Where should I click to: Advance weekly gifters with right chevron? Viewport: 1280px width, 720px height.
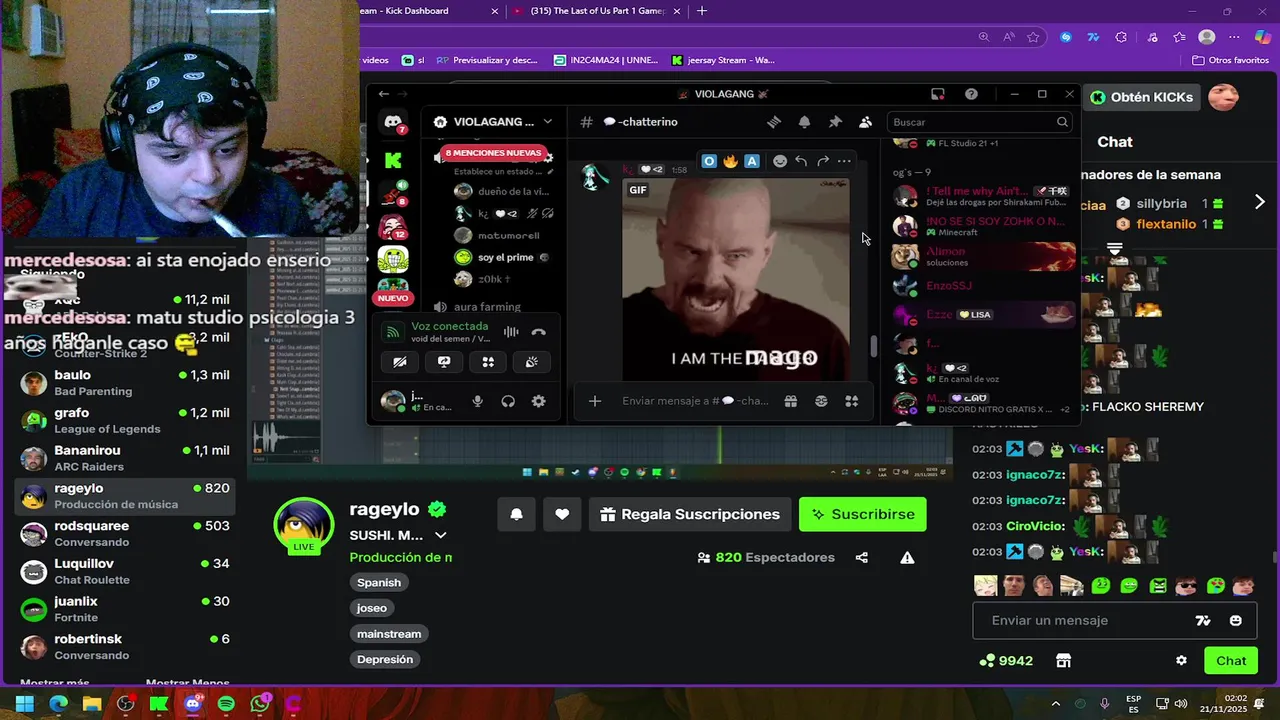click(x=1259, y=202)
